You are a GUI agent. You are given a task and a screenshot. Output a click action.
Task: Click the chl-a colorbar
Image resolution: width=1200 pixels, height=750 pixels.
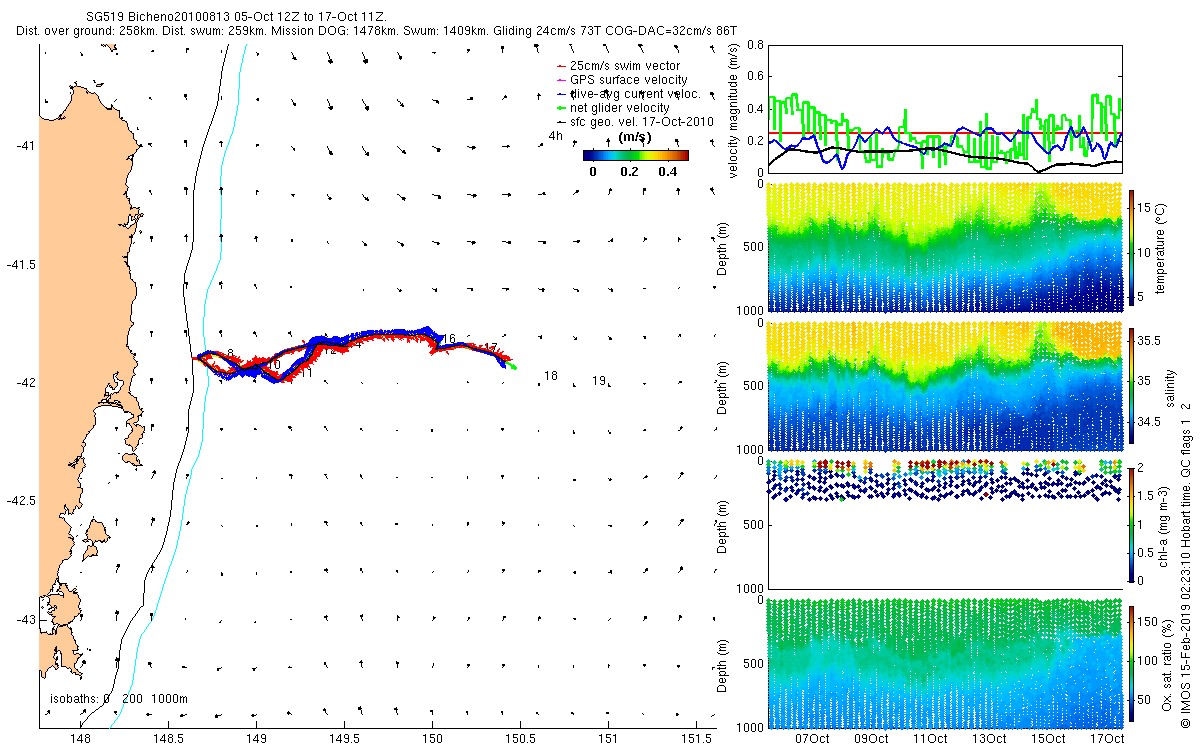pyautogui.click(x=1132, y=524)
